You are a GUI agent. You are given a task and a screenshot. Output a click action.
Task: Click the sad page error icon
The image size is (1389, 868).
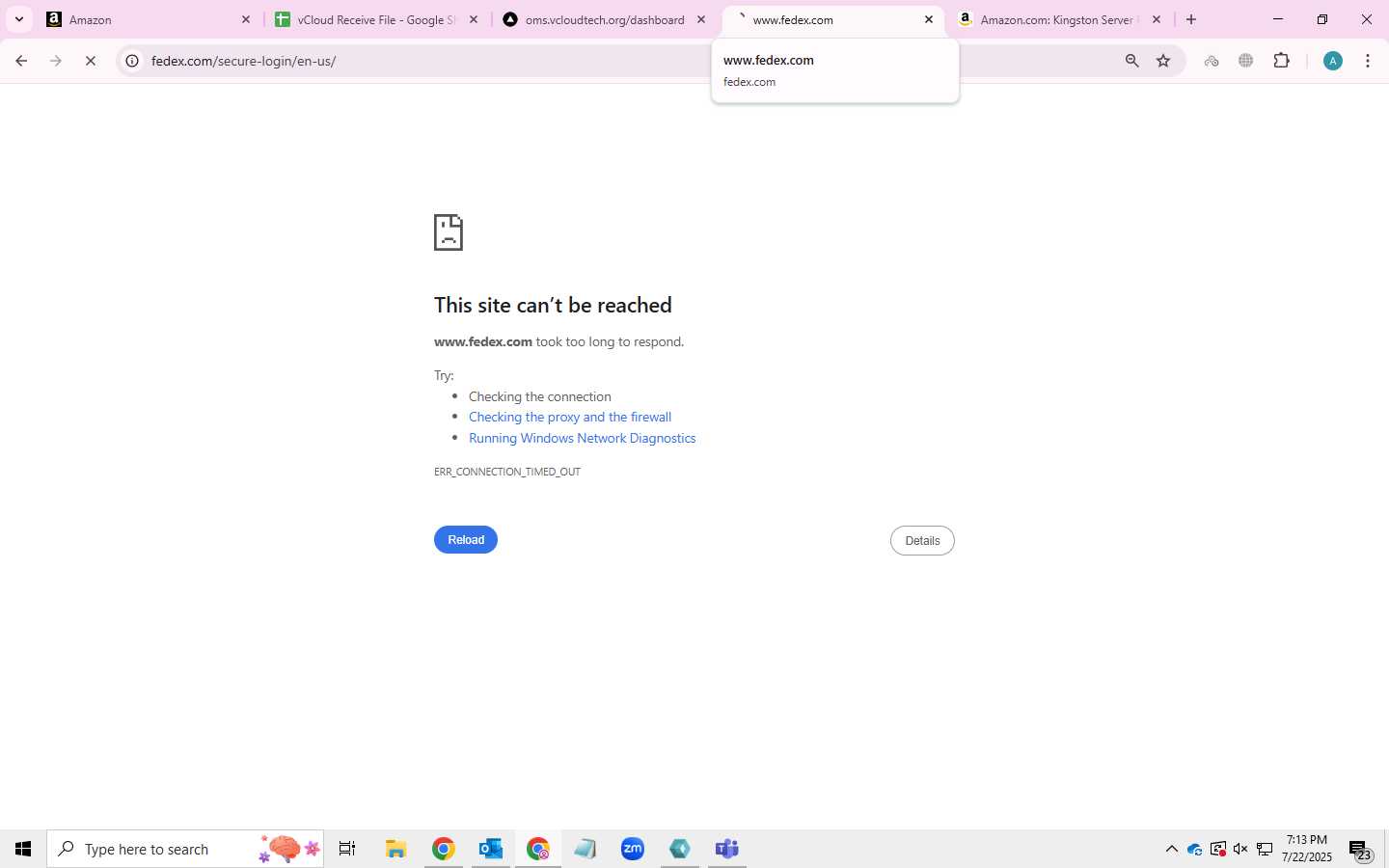click(449, 232)
